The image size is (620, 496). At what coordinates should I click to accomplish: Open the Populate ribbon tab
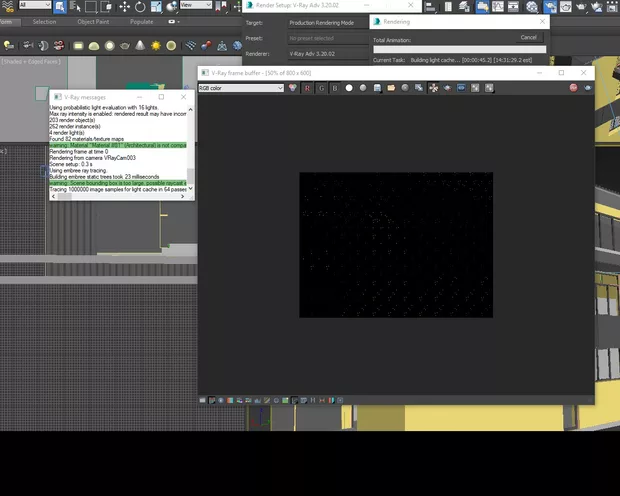(142, 21)
